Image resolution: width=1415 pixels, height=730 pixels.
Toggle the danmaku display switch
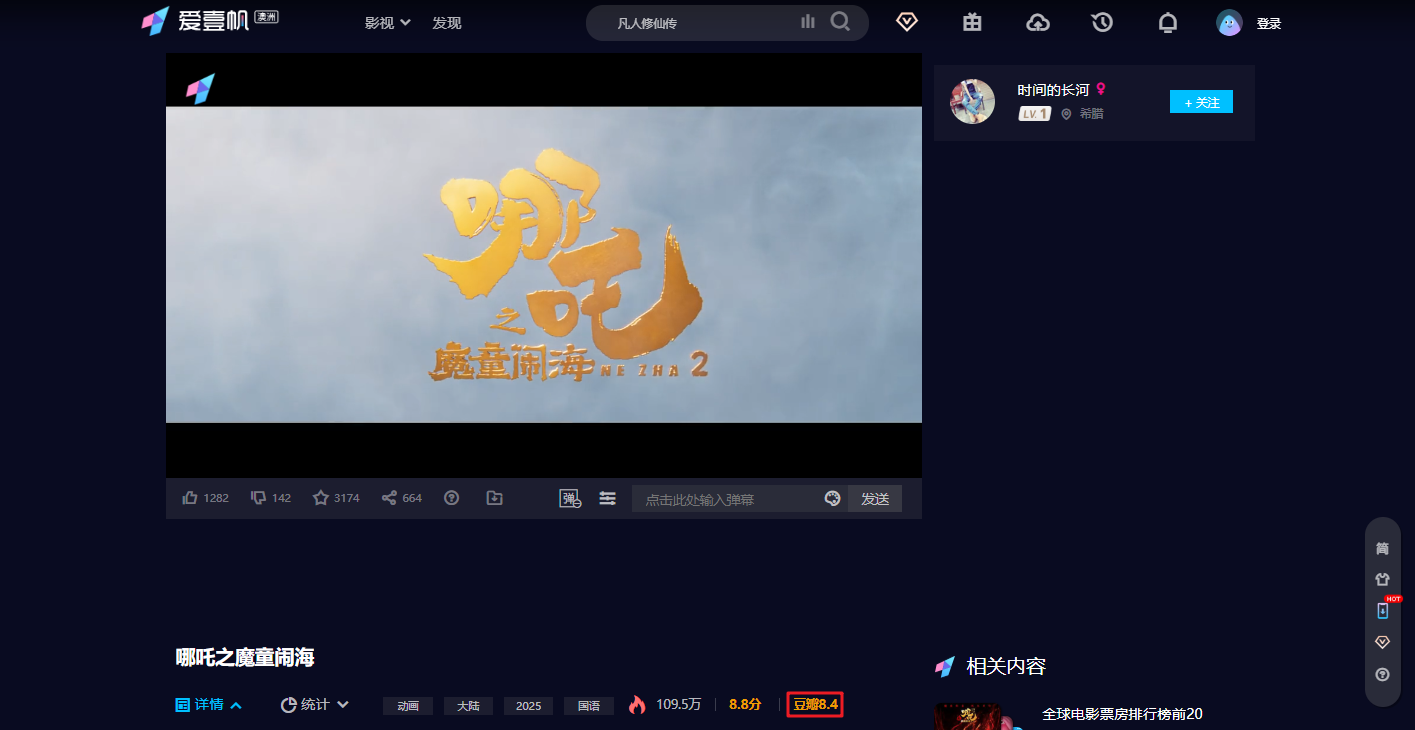(570, 498)
